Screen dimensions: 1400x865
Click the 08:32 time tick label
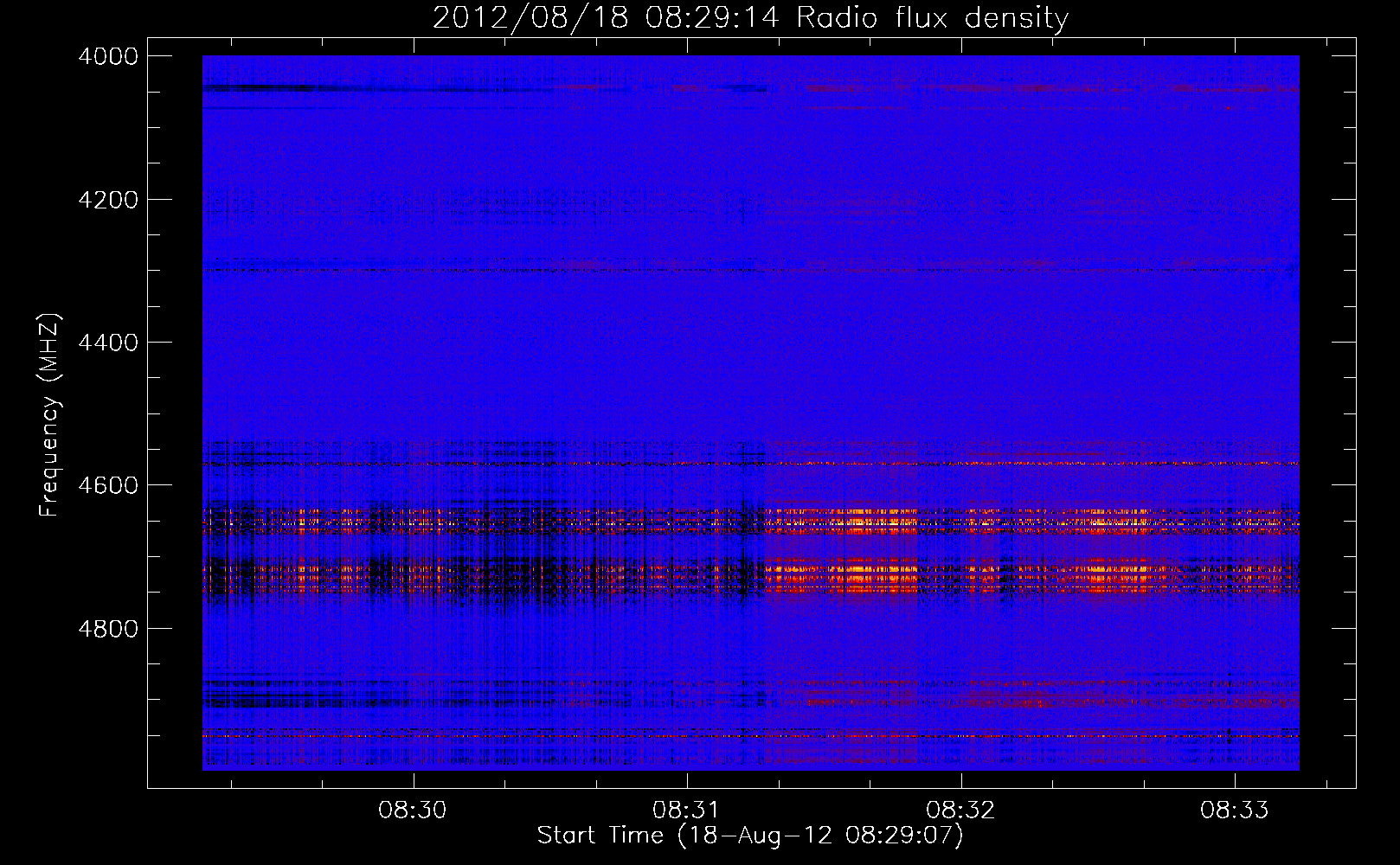pos(960,810)
